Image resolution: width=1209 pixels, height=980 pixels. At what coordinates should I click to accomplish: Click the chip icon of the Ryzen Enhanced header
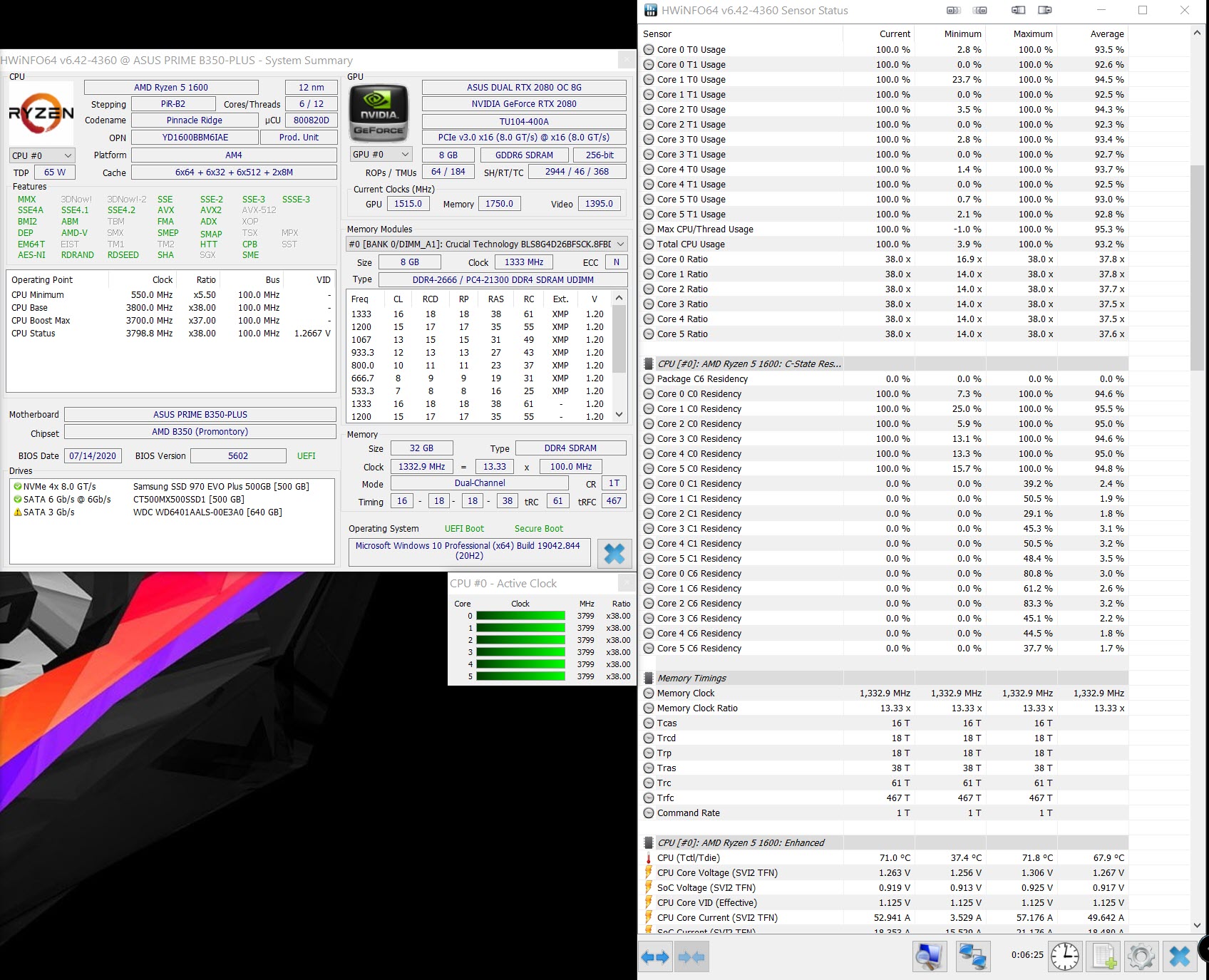(649, 842)
